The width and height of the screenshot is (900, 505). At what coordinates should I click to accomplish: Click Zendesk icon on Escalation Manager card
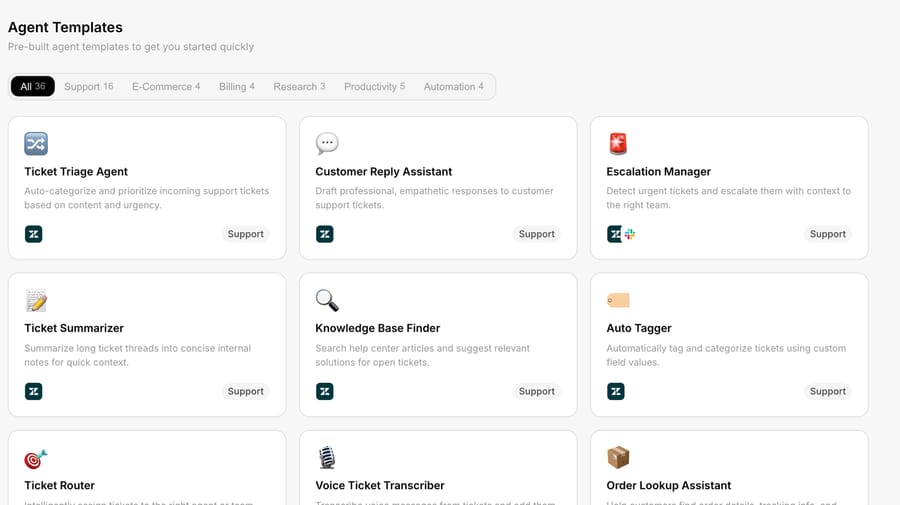tap(614, 234)
